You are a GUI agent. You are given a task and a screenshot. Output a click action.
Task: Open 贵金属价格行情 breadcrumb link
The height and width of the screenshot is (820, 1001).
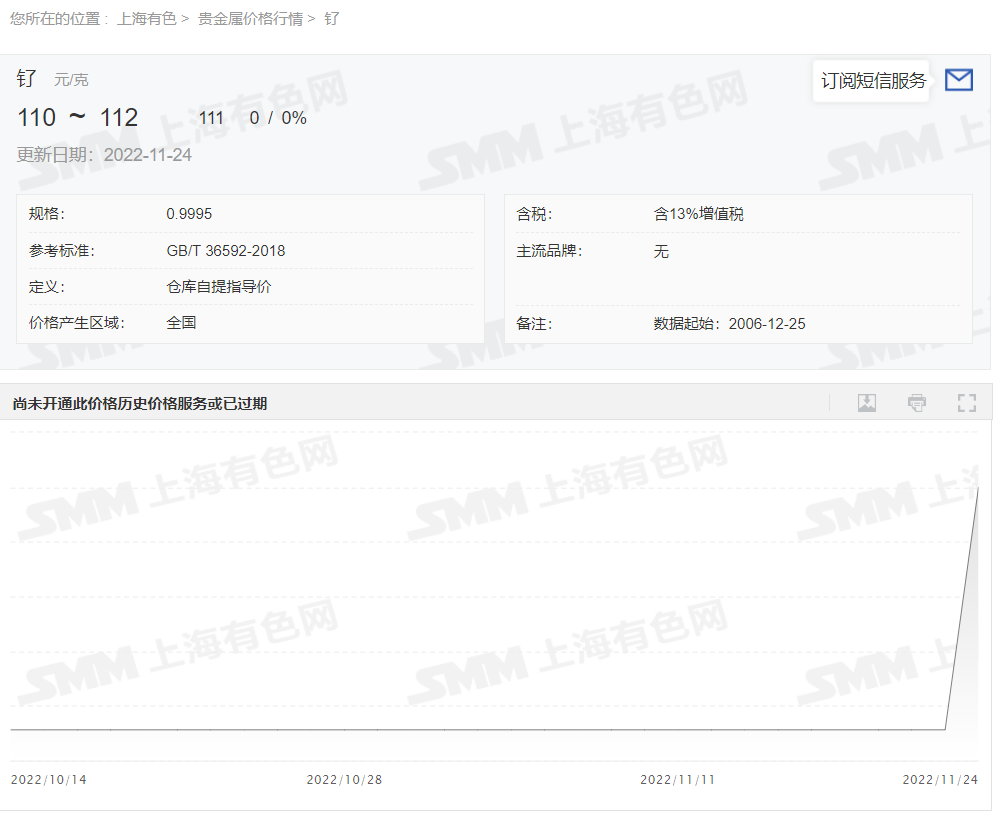(250, 18)
